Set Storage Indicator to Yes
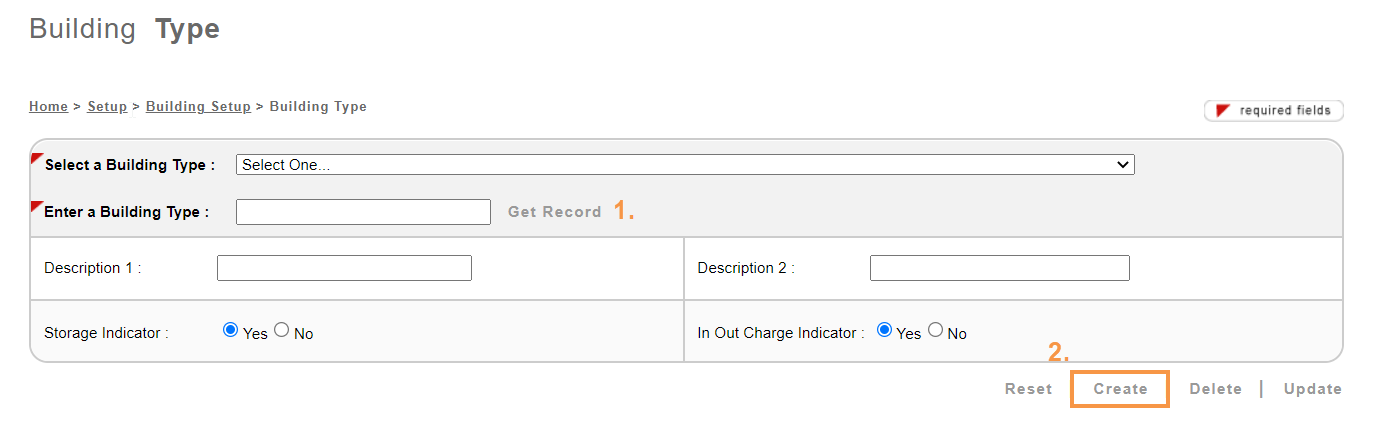This screenshot has height=425, width=1390. coord(231,330)
